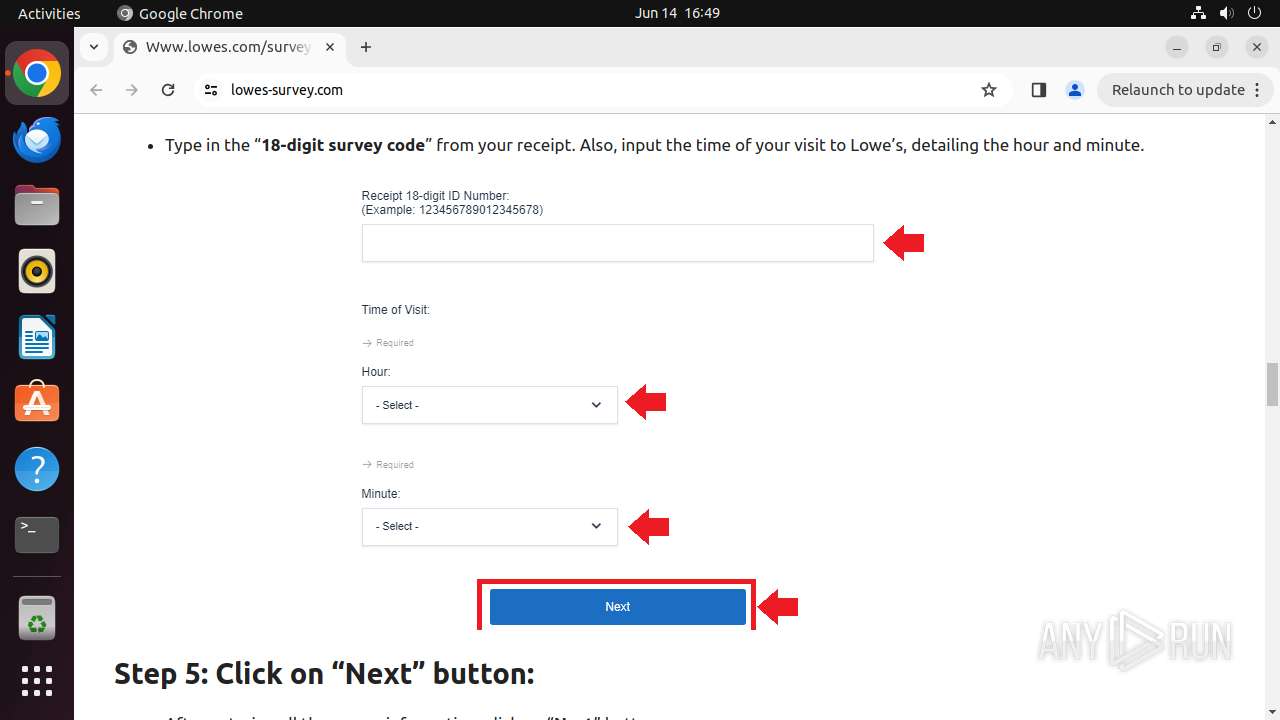Open the Activities overview
This screenshot has width=1280, height=720.
[x=49, y=13]
